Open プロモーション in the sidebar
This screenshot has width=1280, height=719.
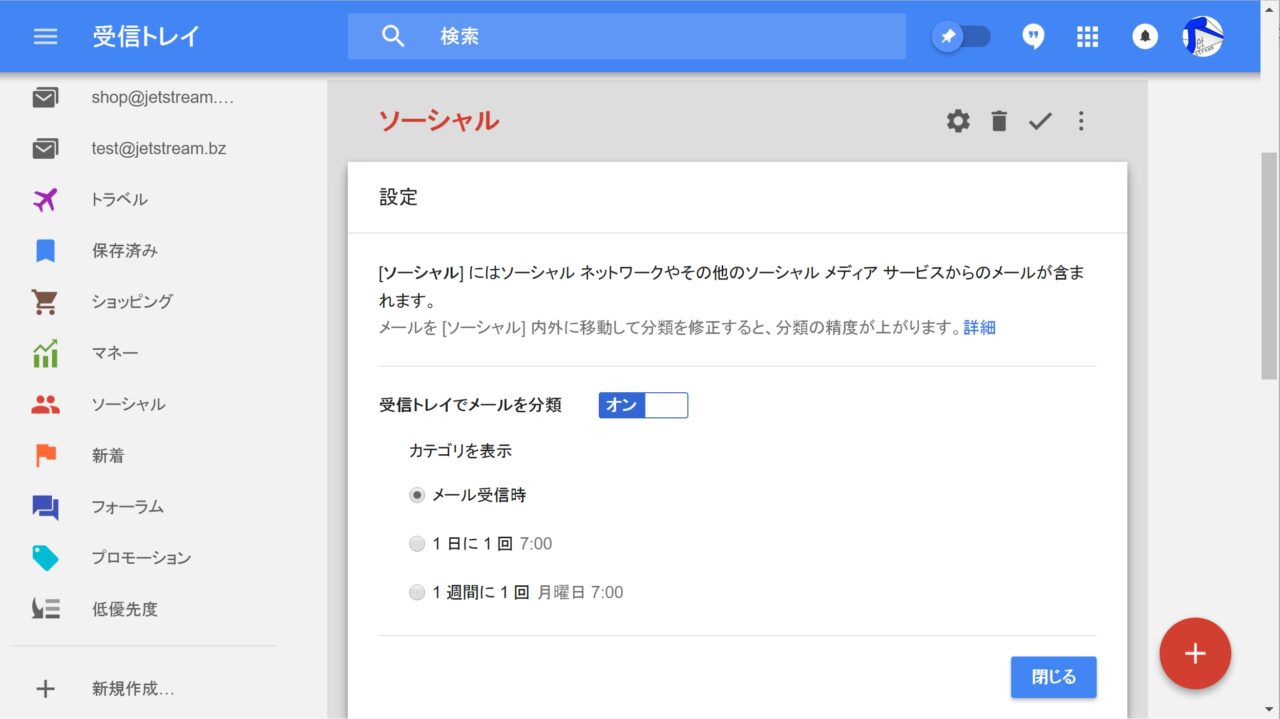pos(141,558)
